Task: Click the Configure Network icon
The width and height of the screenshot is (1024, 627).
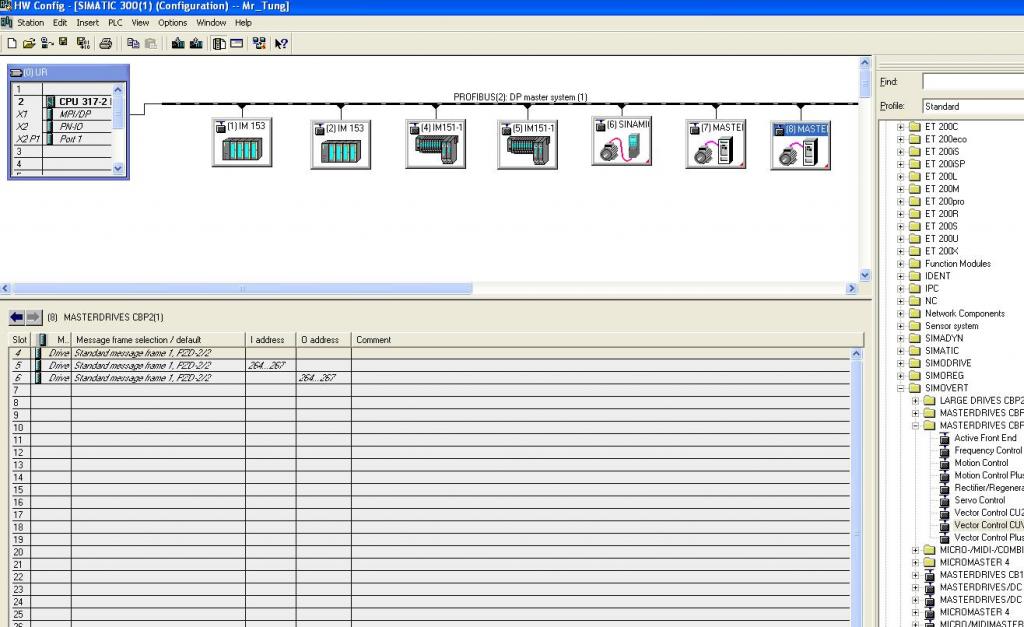Action: pyautogui.click(x=259, y=43)
